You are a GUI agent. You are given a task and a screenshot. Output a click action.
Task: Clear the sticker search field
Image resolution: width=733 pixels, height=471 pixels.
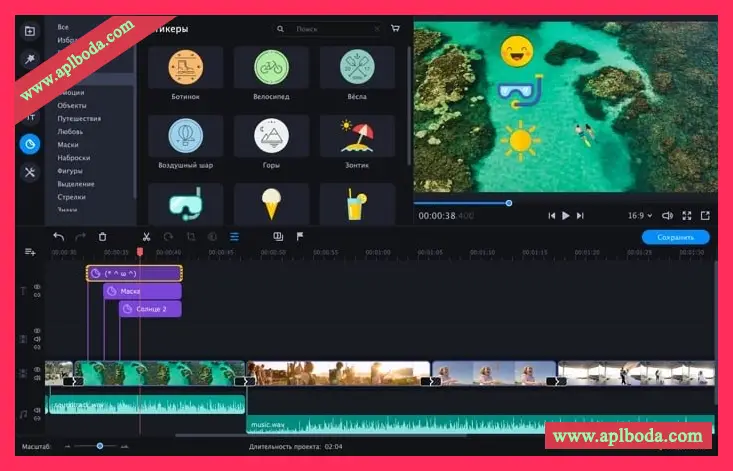(377, 29)
